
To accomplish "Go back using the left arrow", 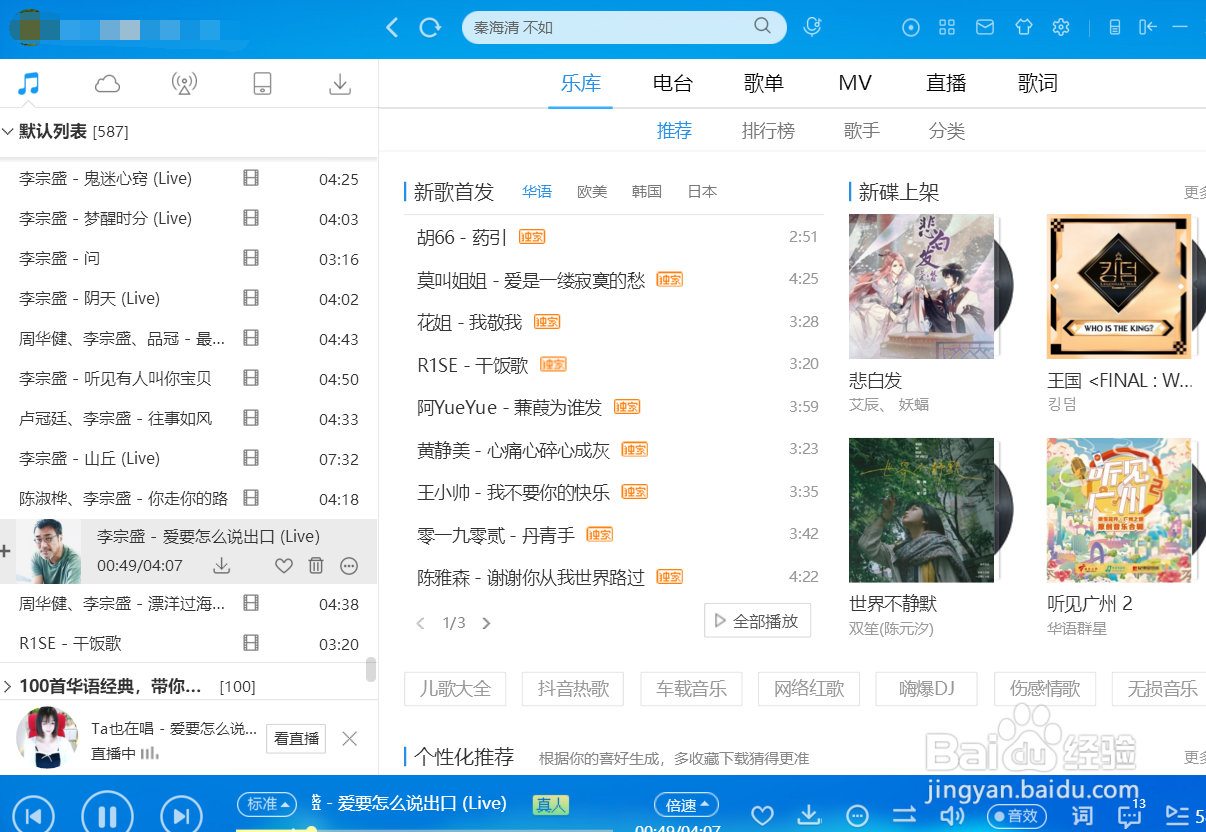I will pos(392,27).
